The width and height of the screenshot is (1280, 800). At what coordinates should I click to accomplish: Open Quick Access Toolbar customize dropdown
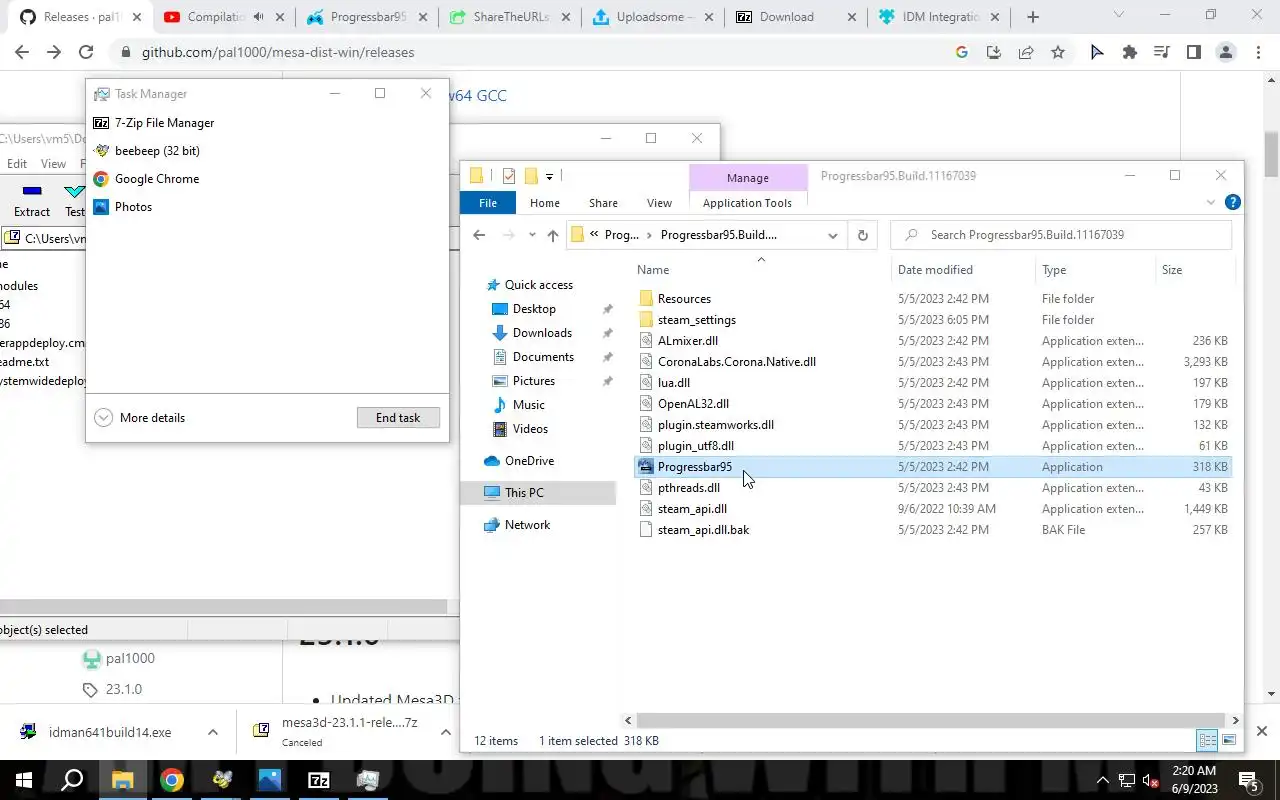[x=549, y=176]
